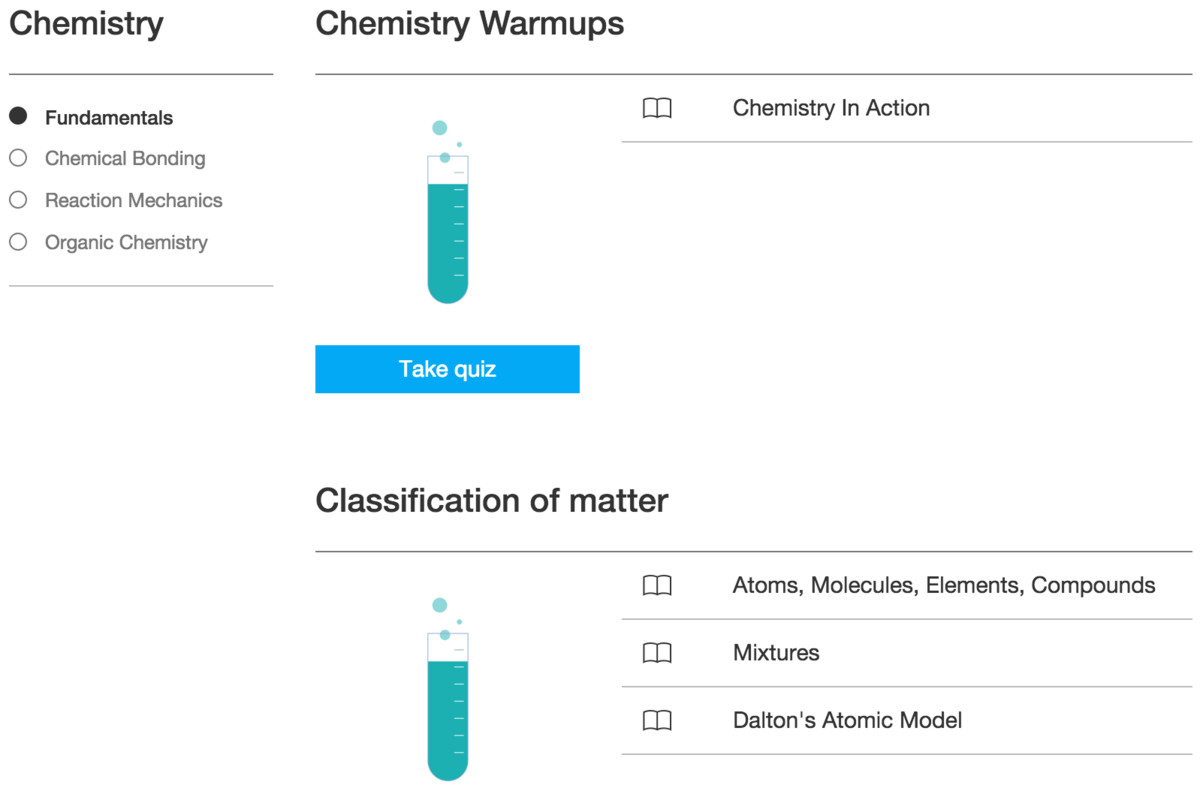Select the Fundamentals radio bullet
The image size is (1200, 797).
[18, 116]
